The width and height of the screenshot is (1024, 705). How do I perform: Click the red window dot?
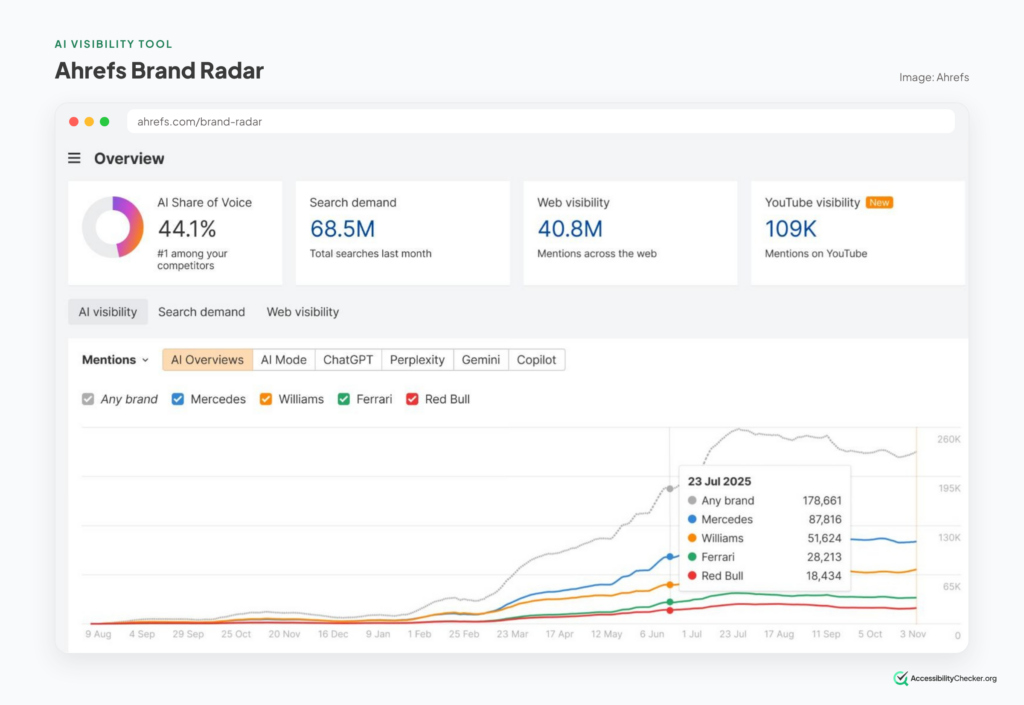click(x=74, y=121)
